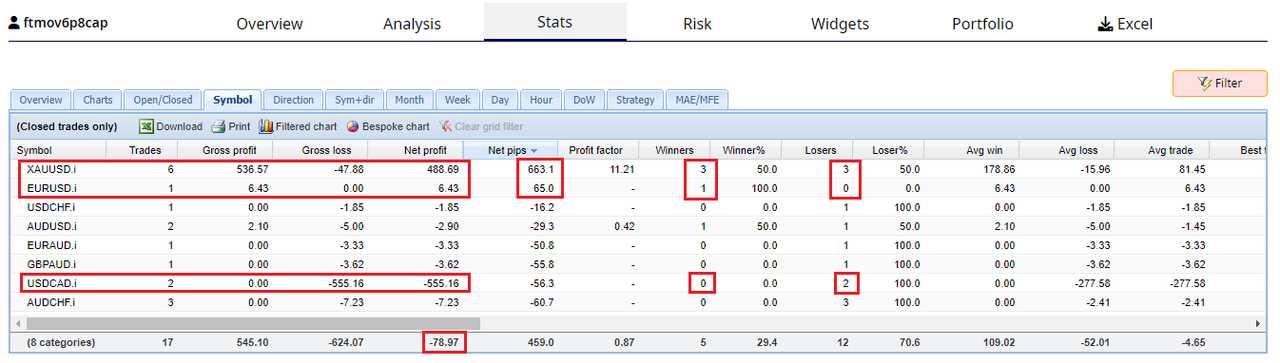Sort by the Avg loss column header

[x=1077, y=151]
